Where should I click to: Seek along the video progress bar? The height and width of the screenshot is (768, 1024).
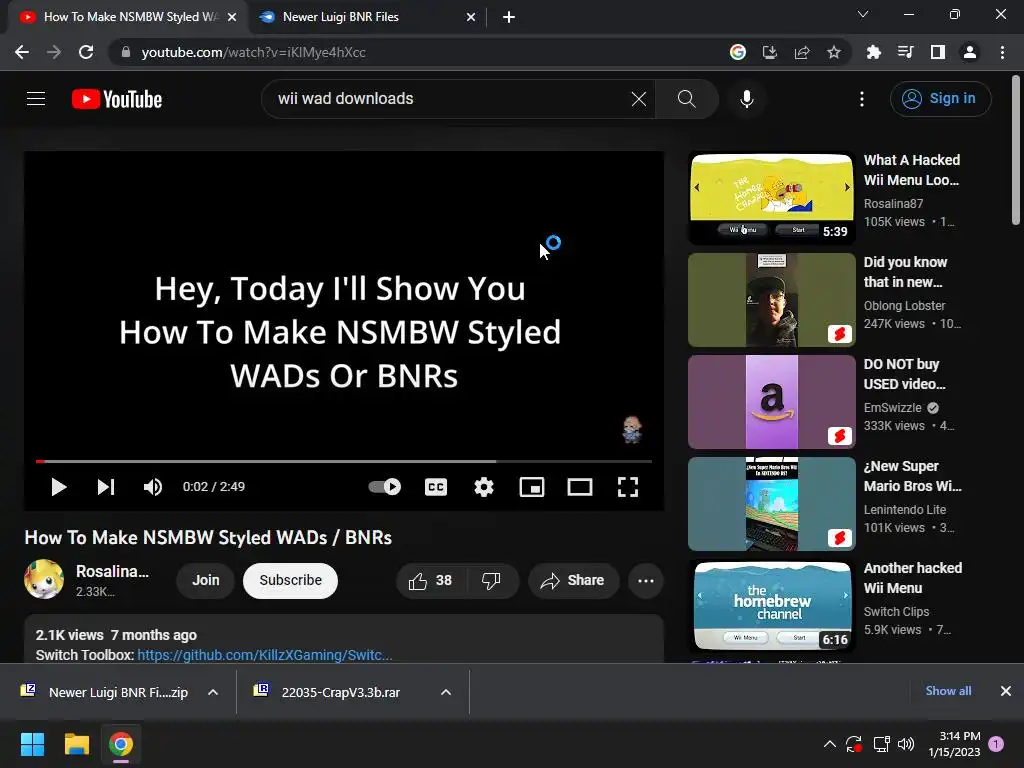(344, 461)
